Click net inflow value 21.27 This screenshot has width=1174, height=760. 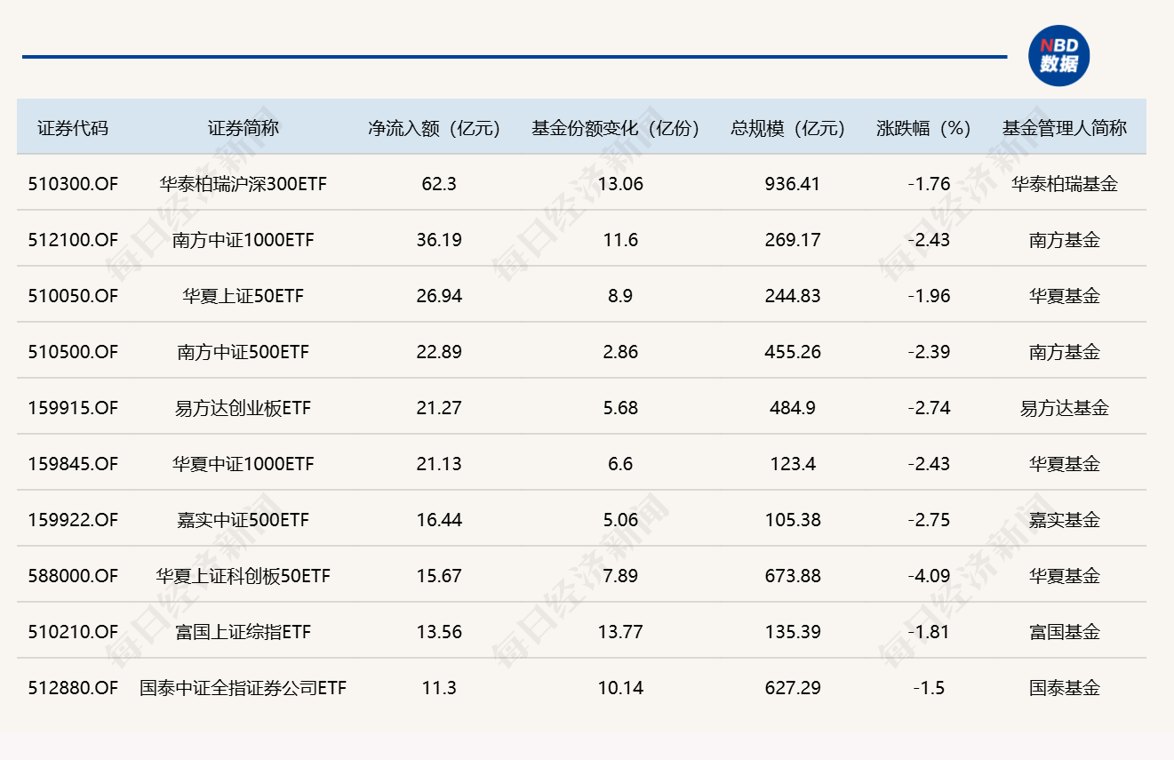[439, 408]
